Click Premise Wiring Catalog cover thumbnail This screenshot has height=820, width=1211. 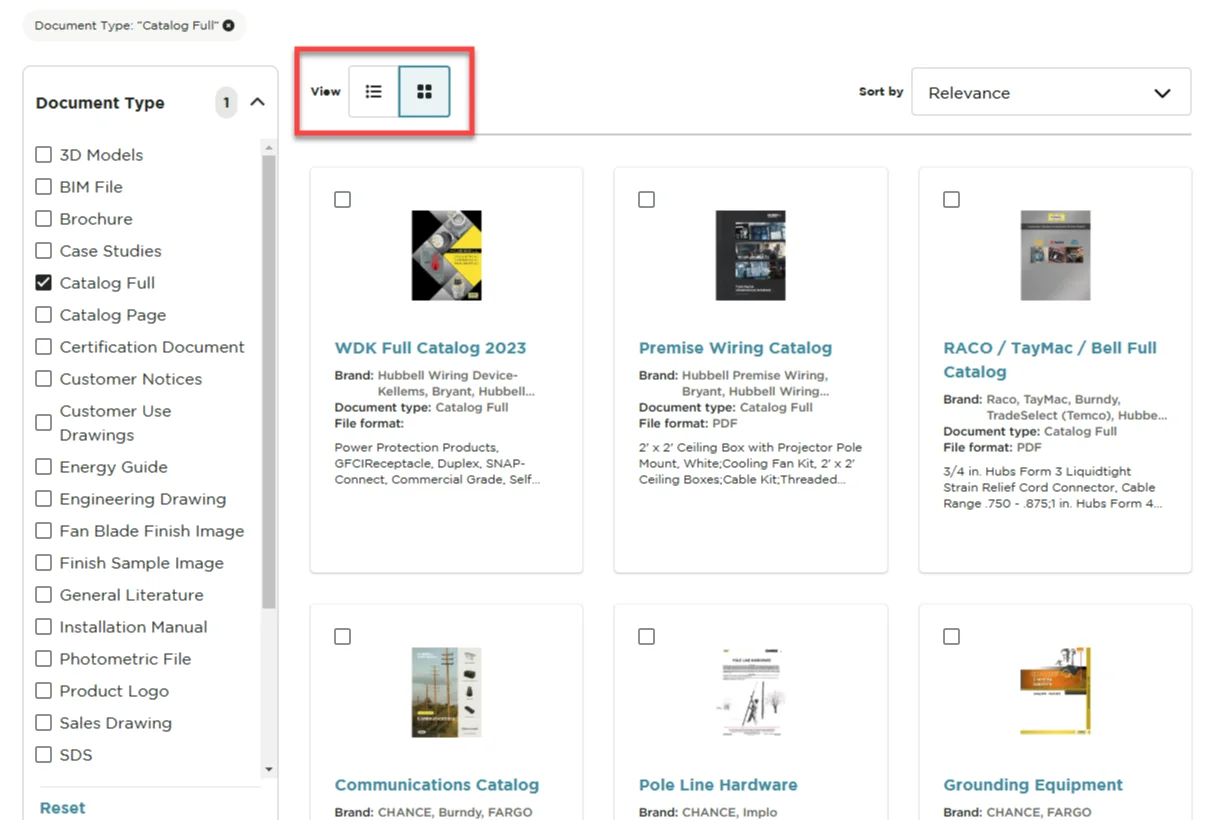click(x=750, y=255)
